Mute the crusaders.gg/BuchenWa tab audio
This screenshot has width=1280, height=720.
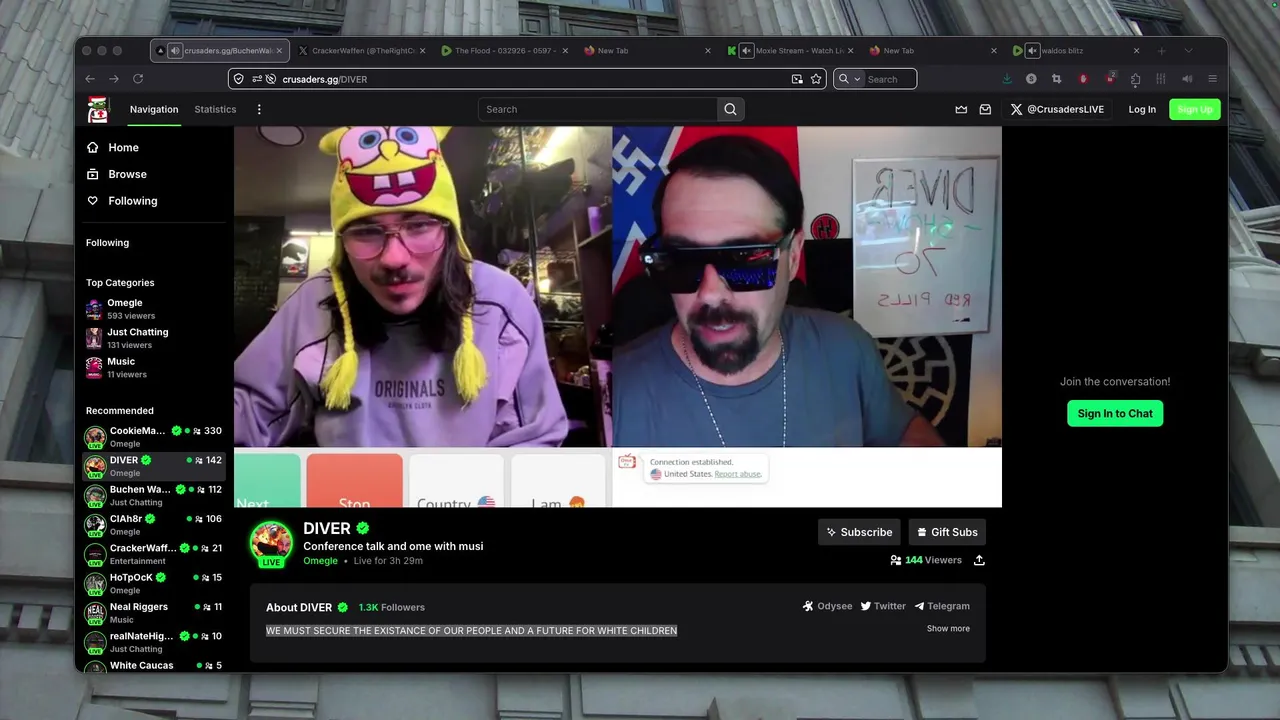coord(175,50)
